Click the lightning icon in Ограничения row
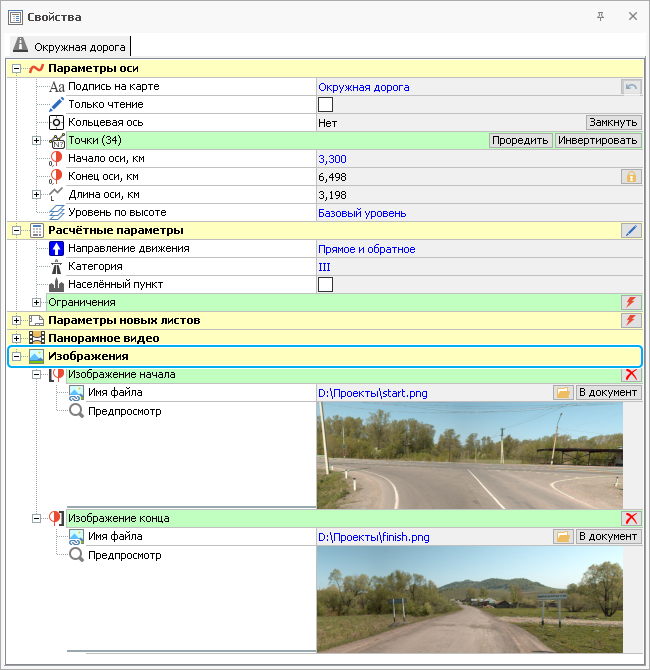 click(x=631, y=302)
